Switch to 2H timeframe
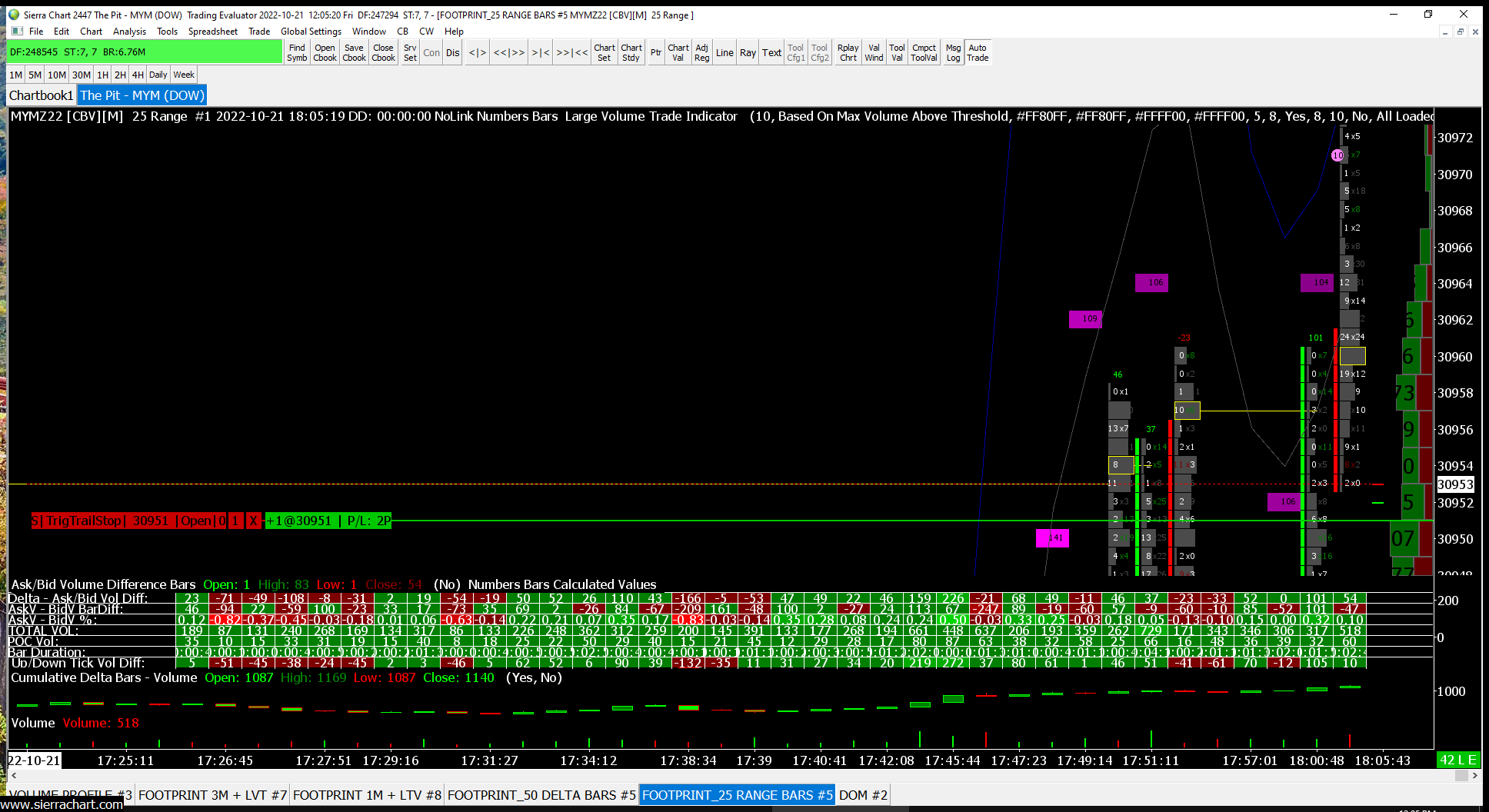 coord(120,75)
